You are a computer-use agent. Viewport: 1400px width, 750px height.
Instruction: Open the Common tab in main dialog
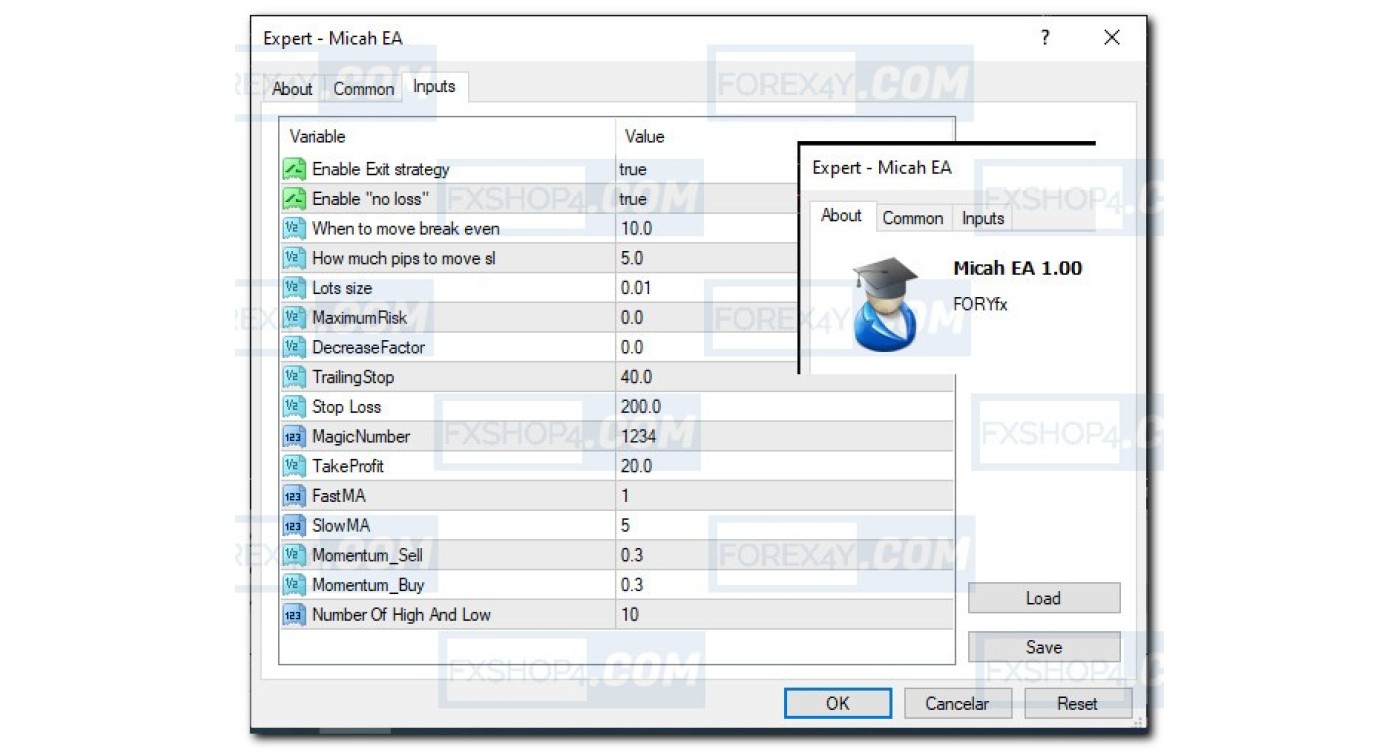click(x=363, y=89)
